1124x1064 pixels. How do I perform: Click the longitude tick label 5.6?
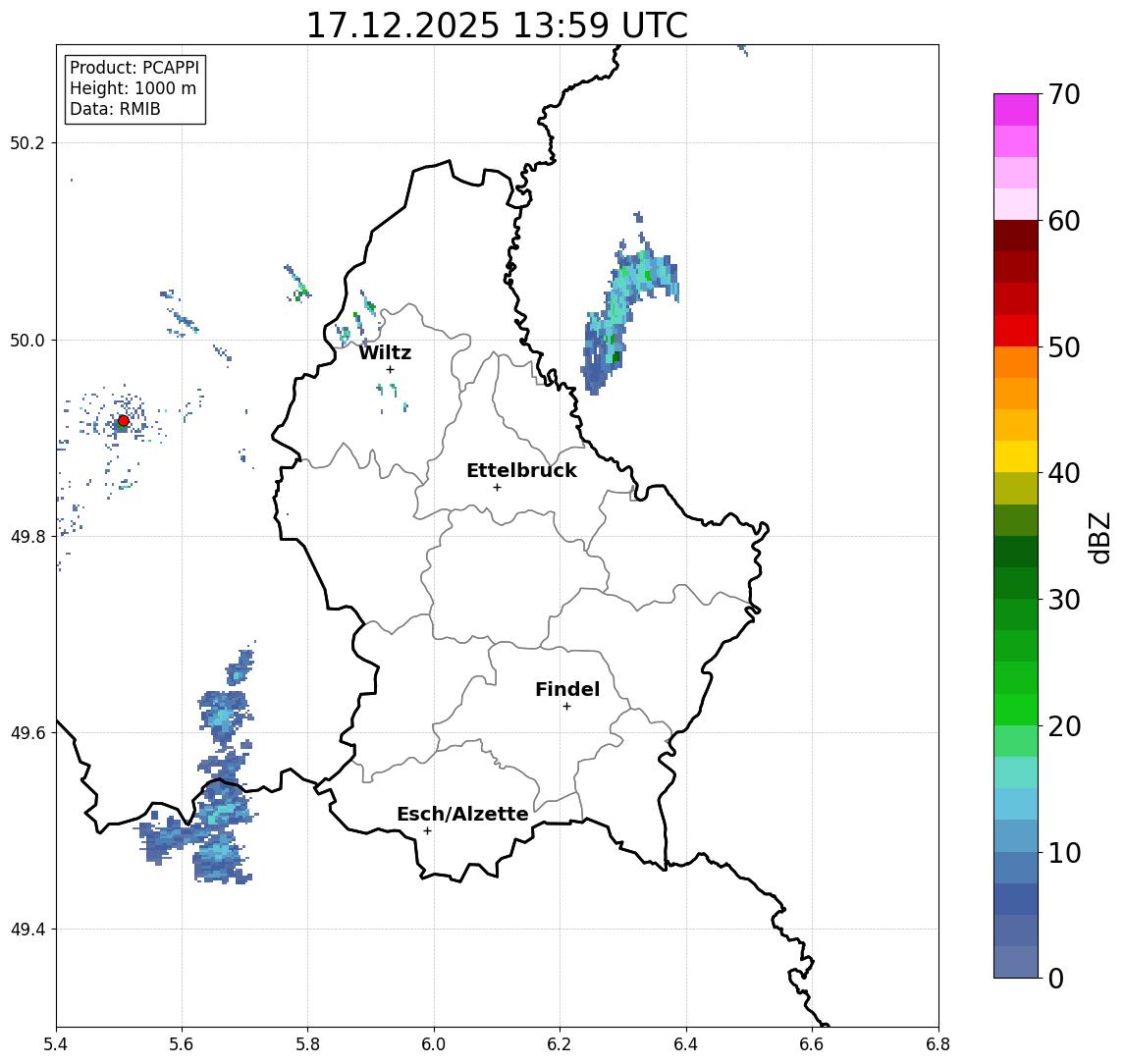point(182,1044)
